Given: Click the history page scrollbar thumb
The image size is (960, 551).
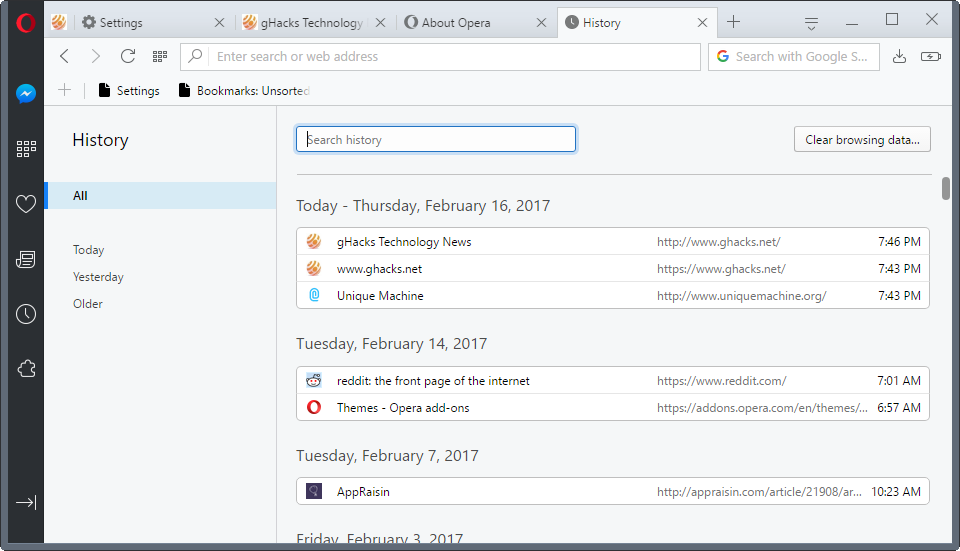Looking at the screenshot, I should 946,188.
